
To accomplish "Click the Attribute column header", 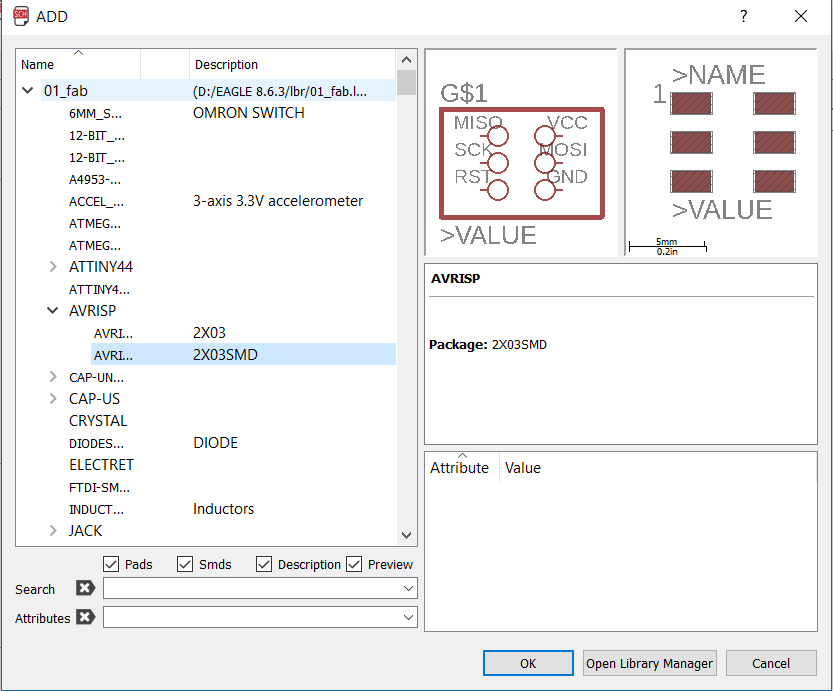I will coord(462,468).
